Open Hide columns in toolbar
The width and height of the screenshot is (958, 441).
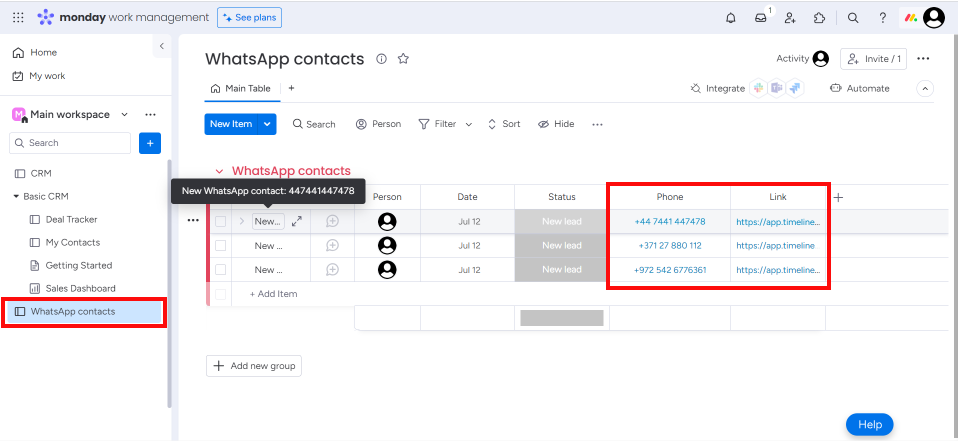[x=556, y=124]
